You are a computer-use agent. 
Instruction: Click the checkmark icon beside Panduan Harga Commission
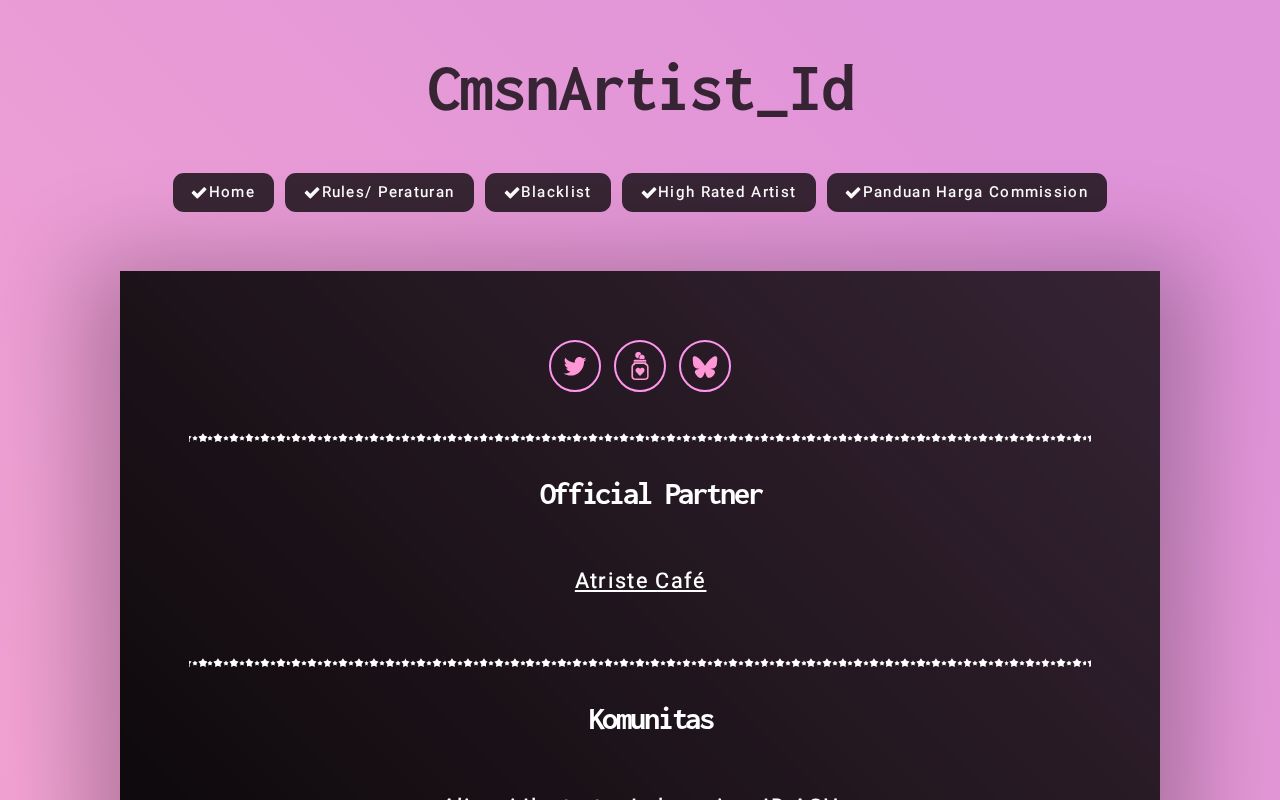pyautogui.click(x=854, y=192)
